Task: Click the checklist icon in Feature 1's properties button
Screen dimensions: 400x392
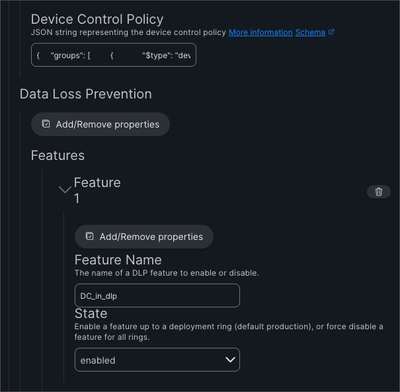Action: coord(90,236)
